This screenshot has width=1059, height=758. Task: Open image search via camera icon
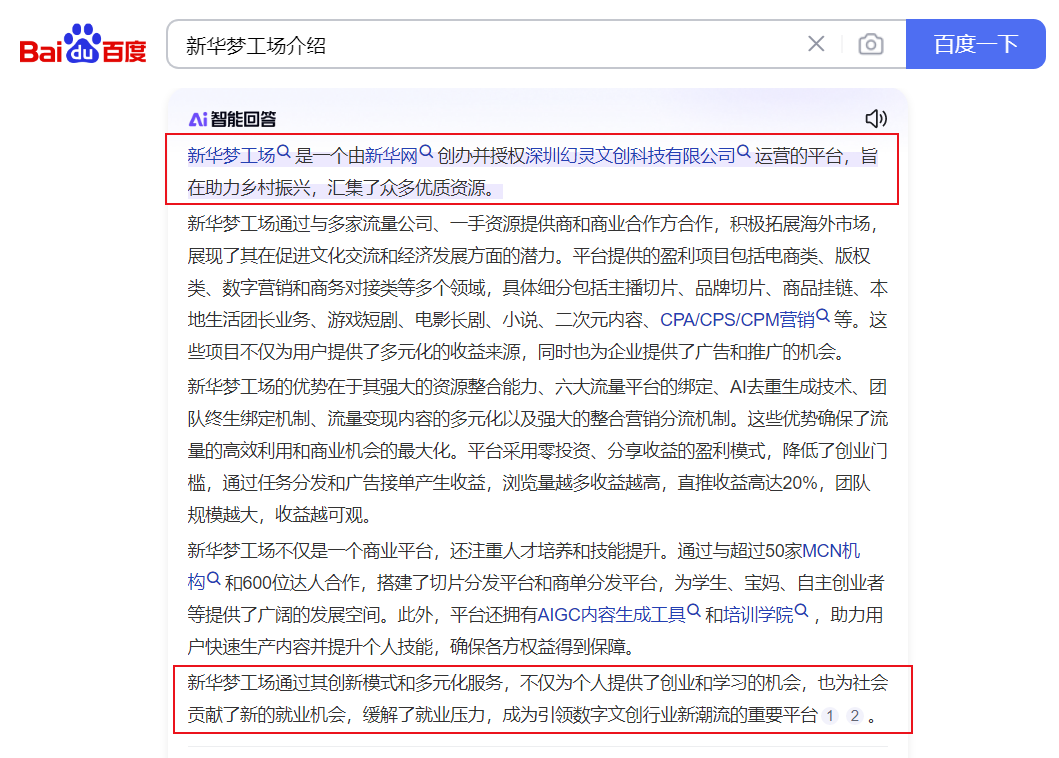click(871, 45)
